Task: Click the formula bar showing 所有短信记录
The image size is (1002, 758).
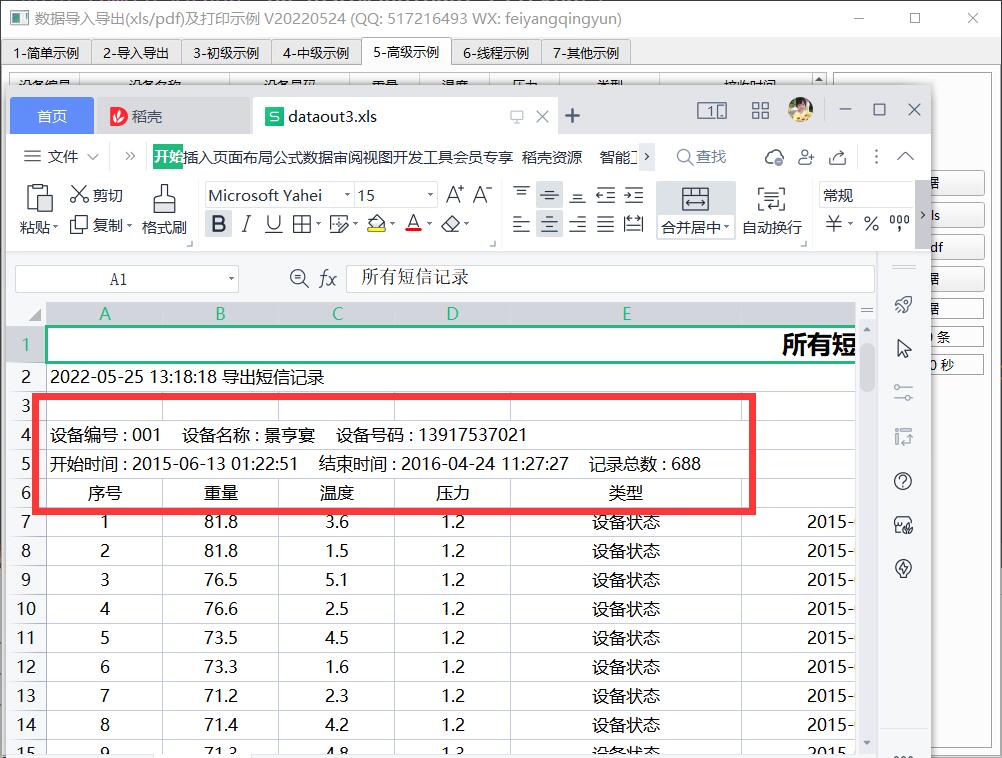Action: click(610, 278)
